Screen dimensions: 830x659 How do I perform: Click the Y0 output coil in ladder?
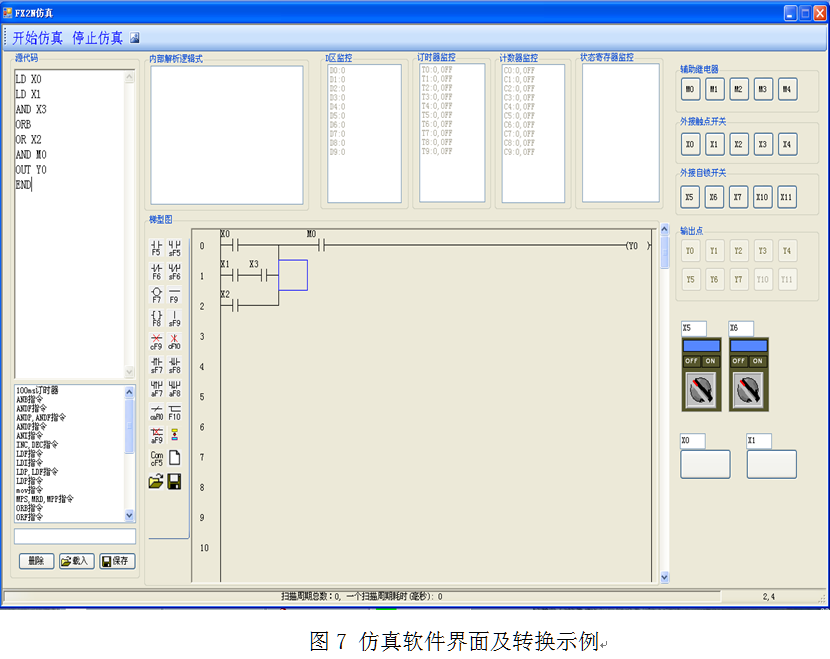[x=637, y=246]
